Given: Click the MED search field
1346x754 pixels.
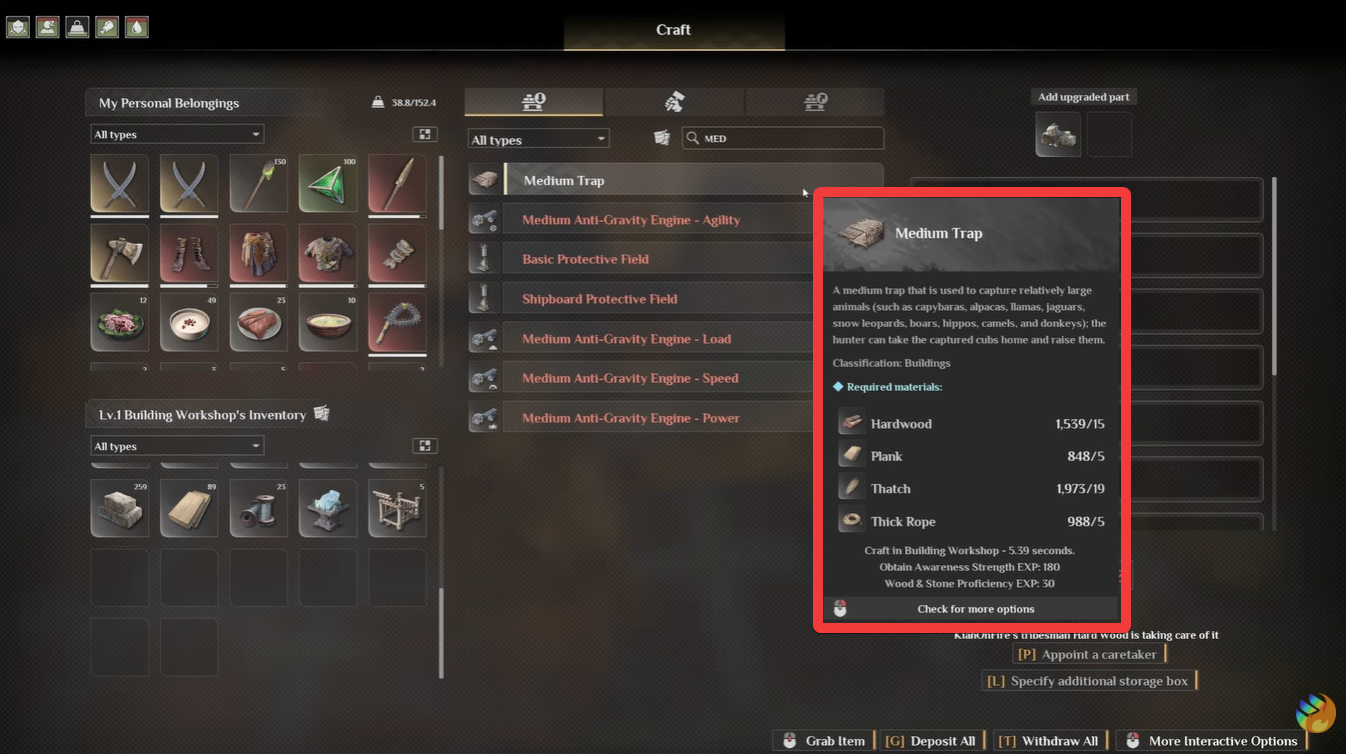Looking at the screenshot, I should (x=783, y=138).
